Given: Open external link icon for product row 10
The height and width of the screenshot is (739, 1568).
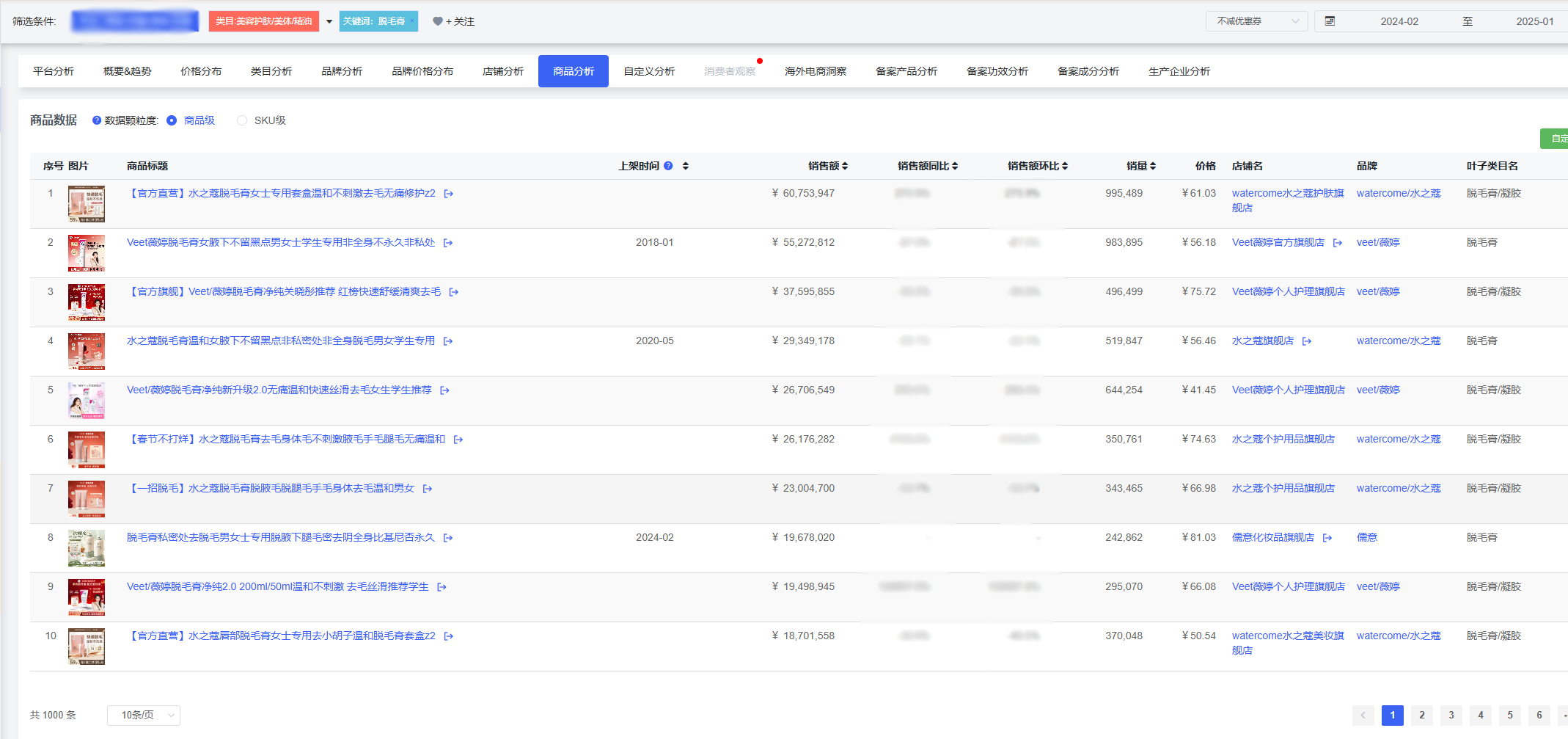Looking at the screenshot, I should [x=449, y=636].
